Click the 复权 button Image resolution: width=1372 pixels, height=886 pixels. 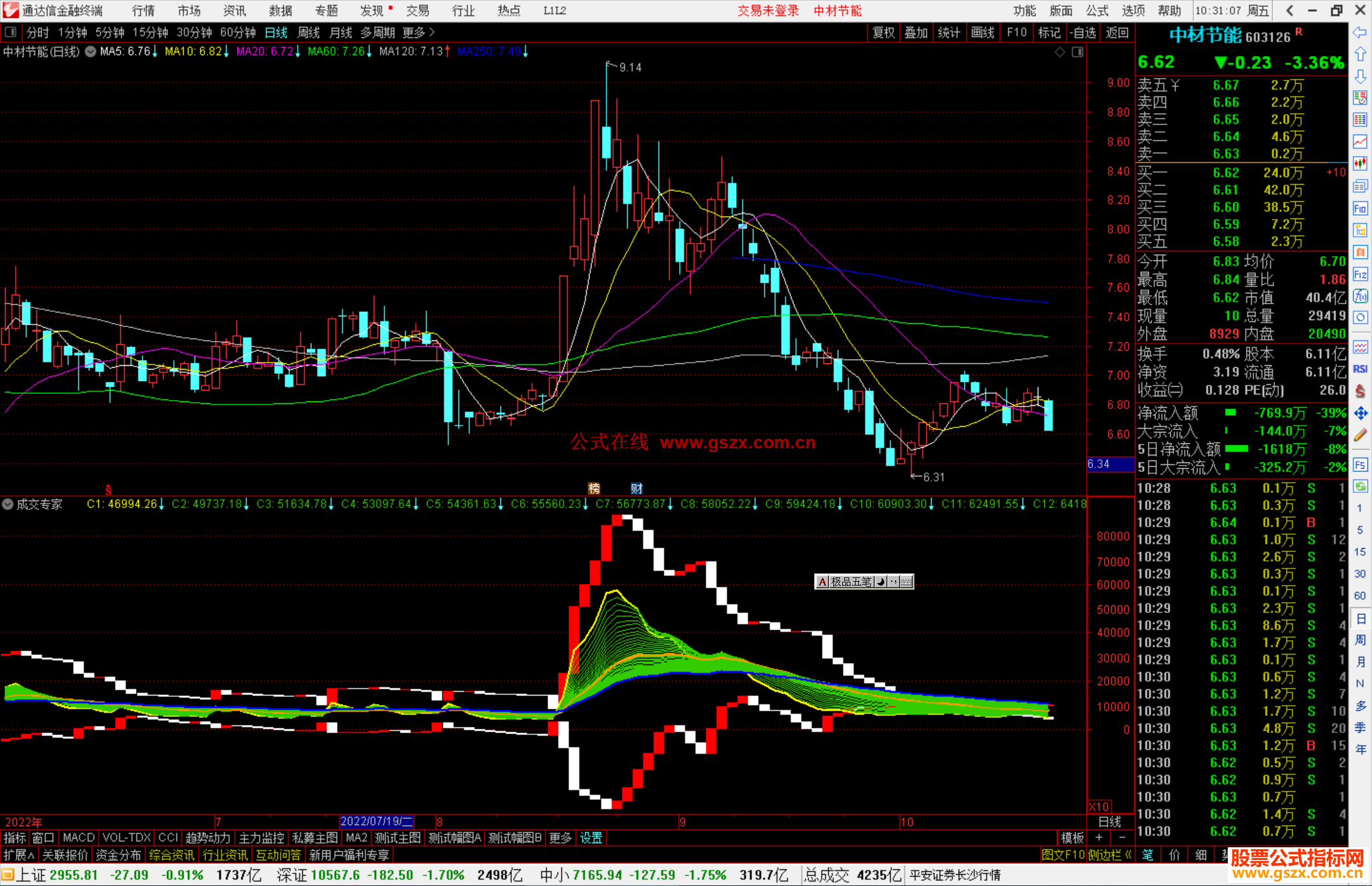[883, 32]
